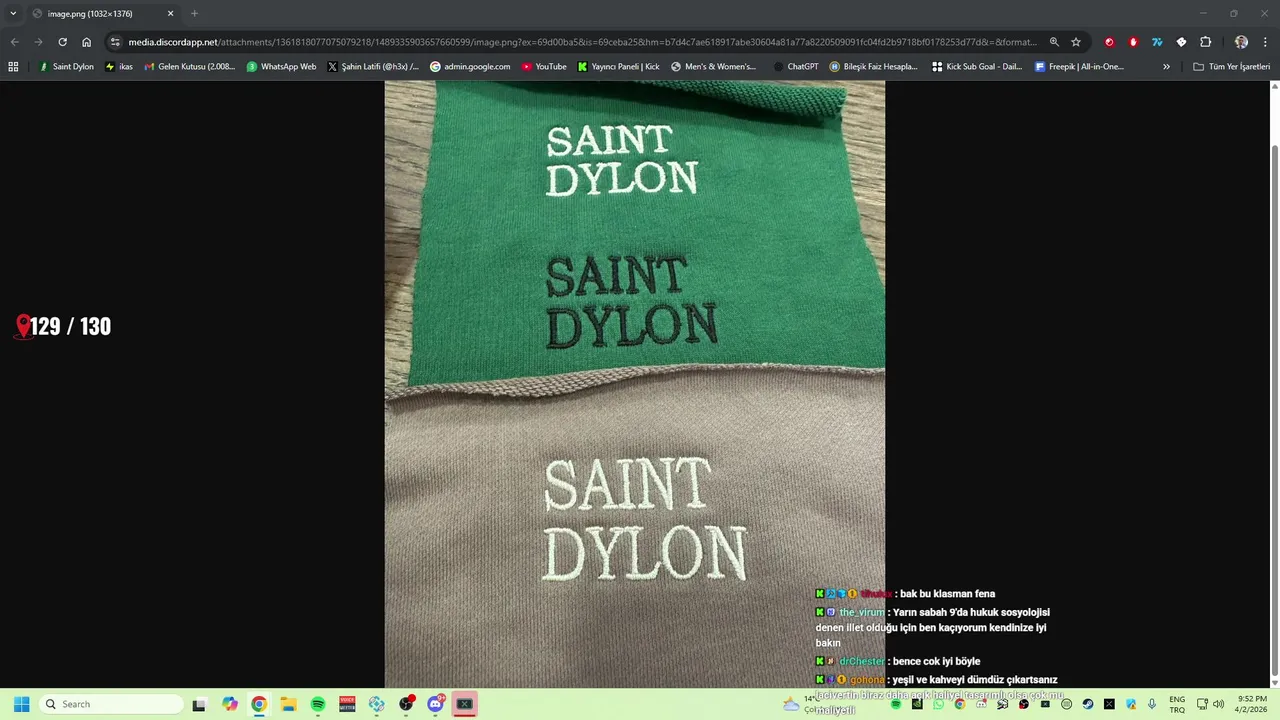The width and height of the screenshot is (1280, 720).
Task: Click the address bar URL
Action: pos(582,42)
